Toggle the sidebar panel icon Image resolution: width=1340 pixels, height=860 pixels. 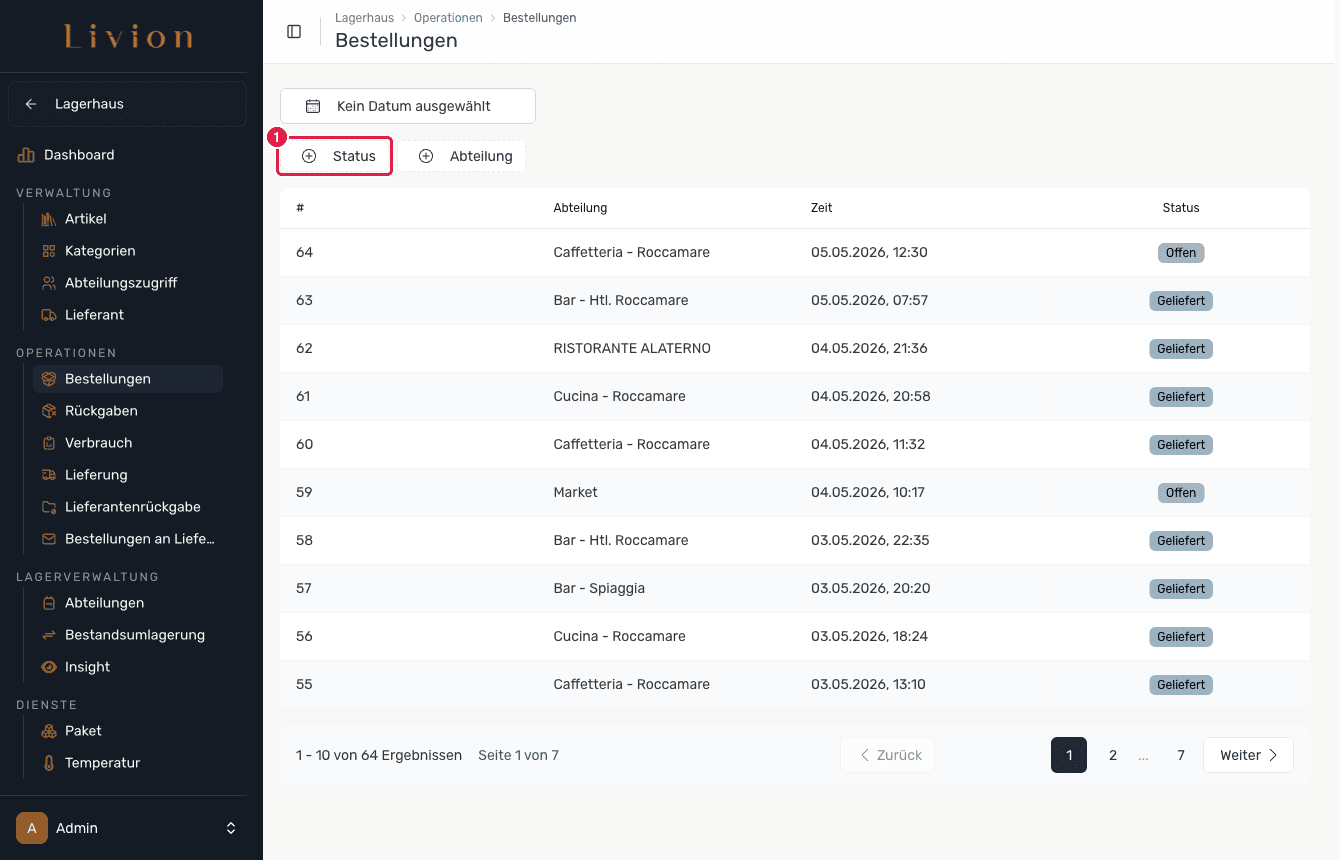tap(294, 31)
